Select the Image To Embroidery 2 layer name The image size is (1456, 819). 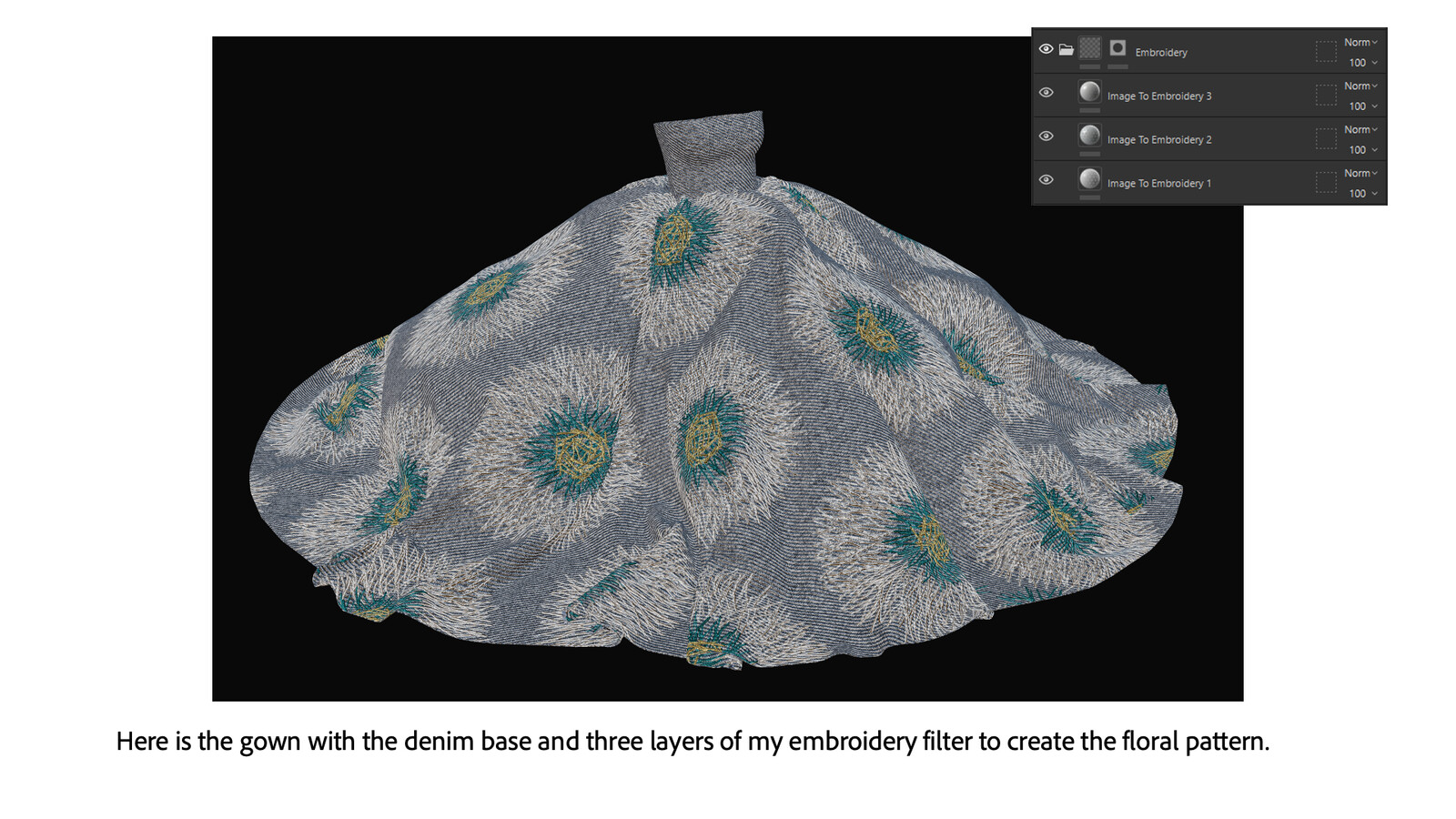click(1159, 140)
